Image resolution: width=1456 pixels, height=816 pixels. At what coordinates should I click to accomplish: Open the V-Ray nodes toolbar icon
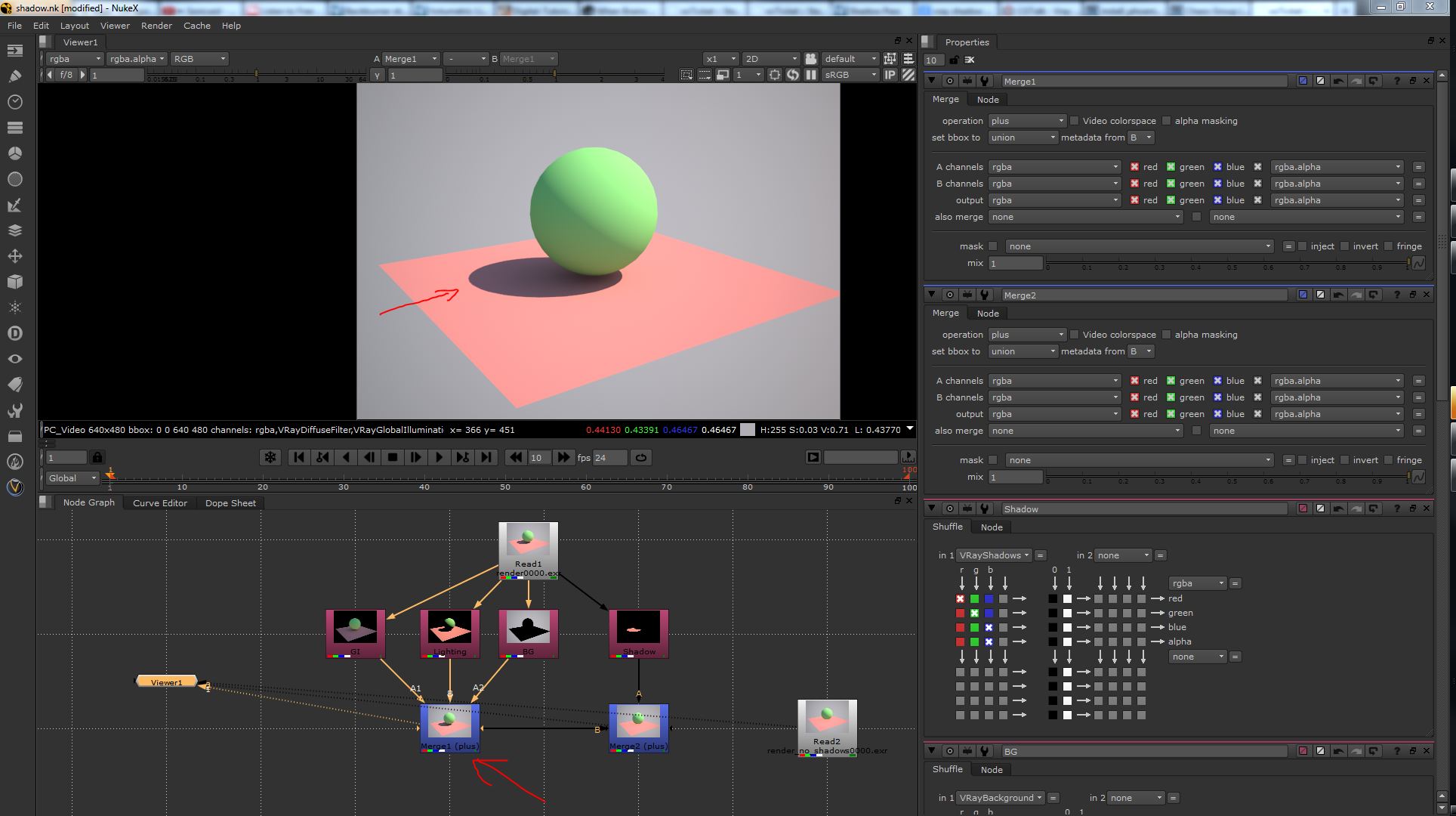tap(15, 487)
